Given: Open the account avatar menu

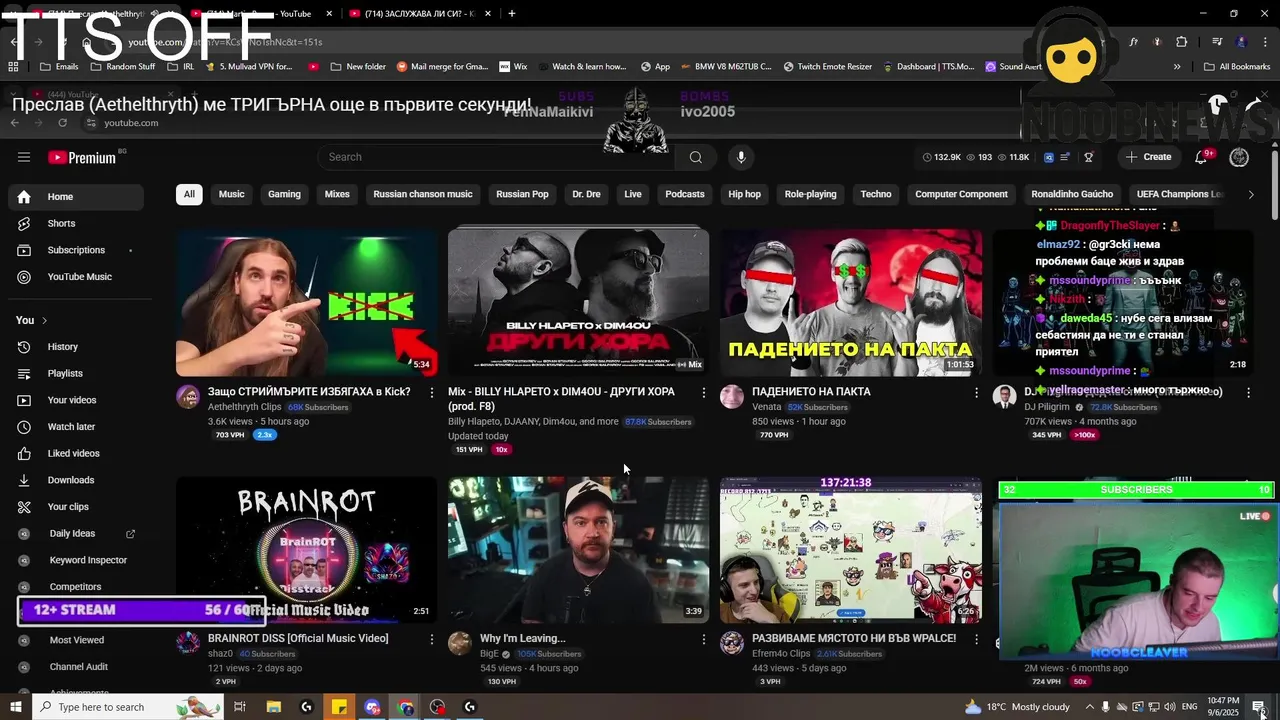Looking at the screenshot, I should tap(1239, 157).
